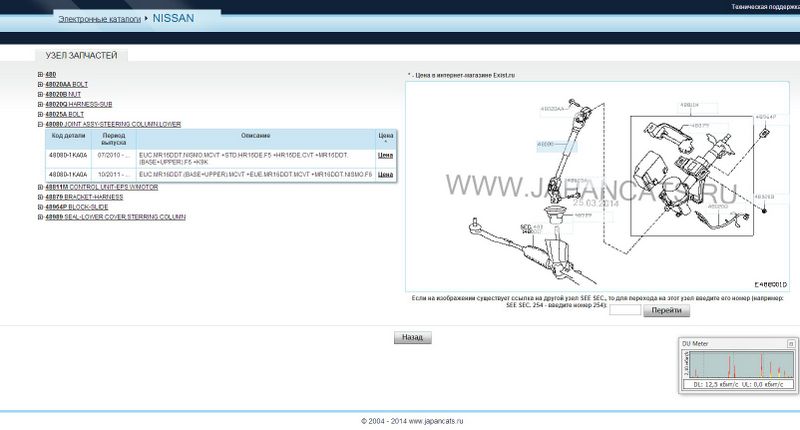Open the 48020AA BOLT link

tap(66, 84)
